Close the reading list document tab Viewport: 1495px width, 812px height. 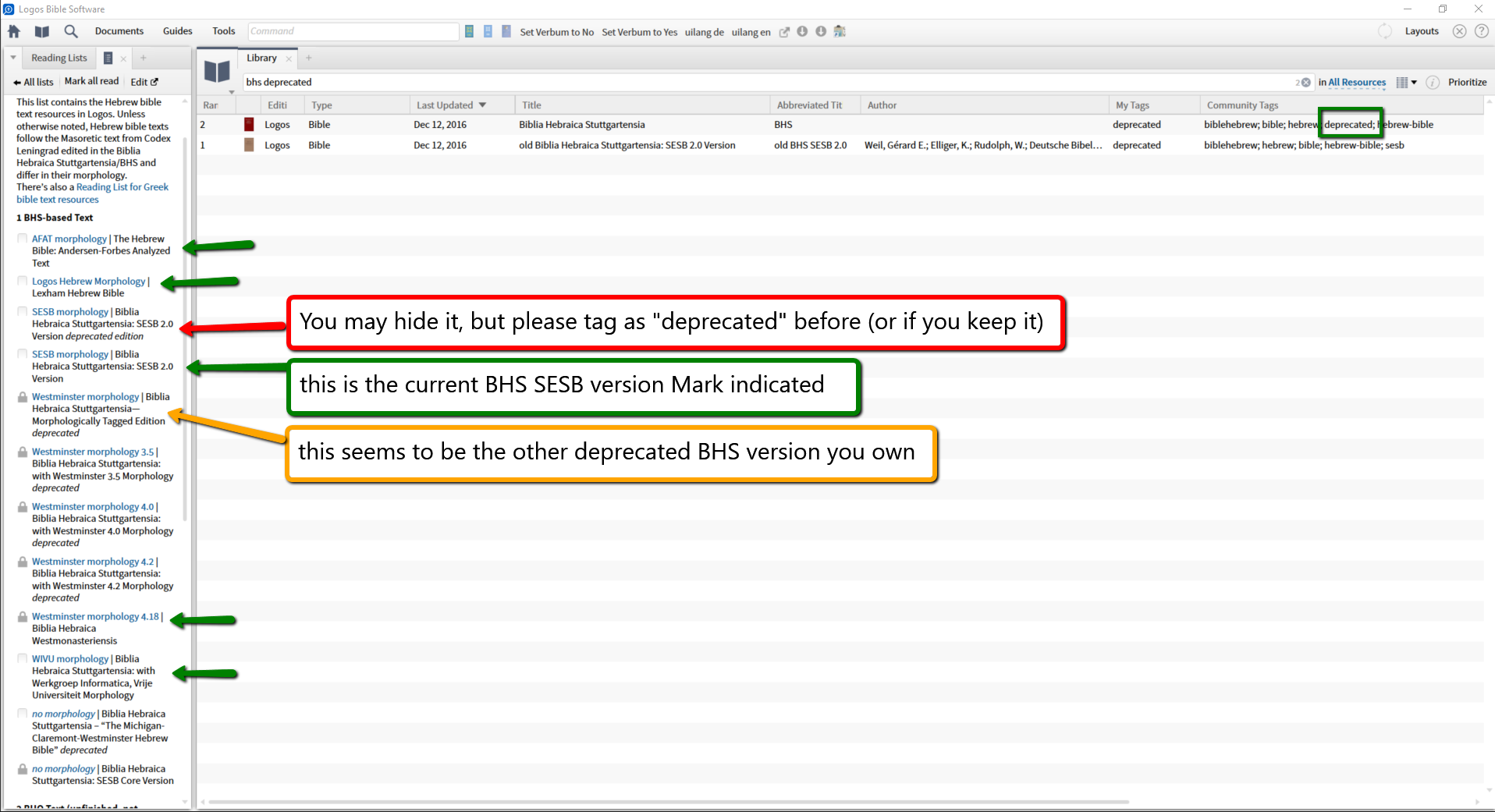[123, 59]
